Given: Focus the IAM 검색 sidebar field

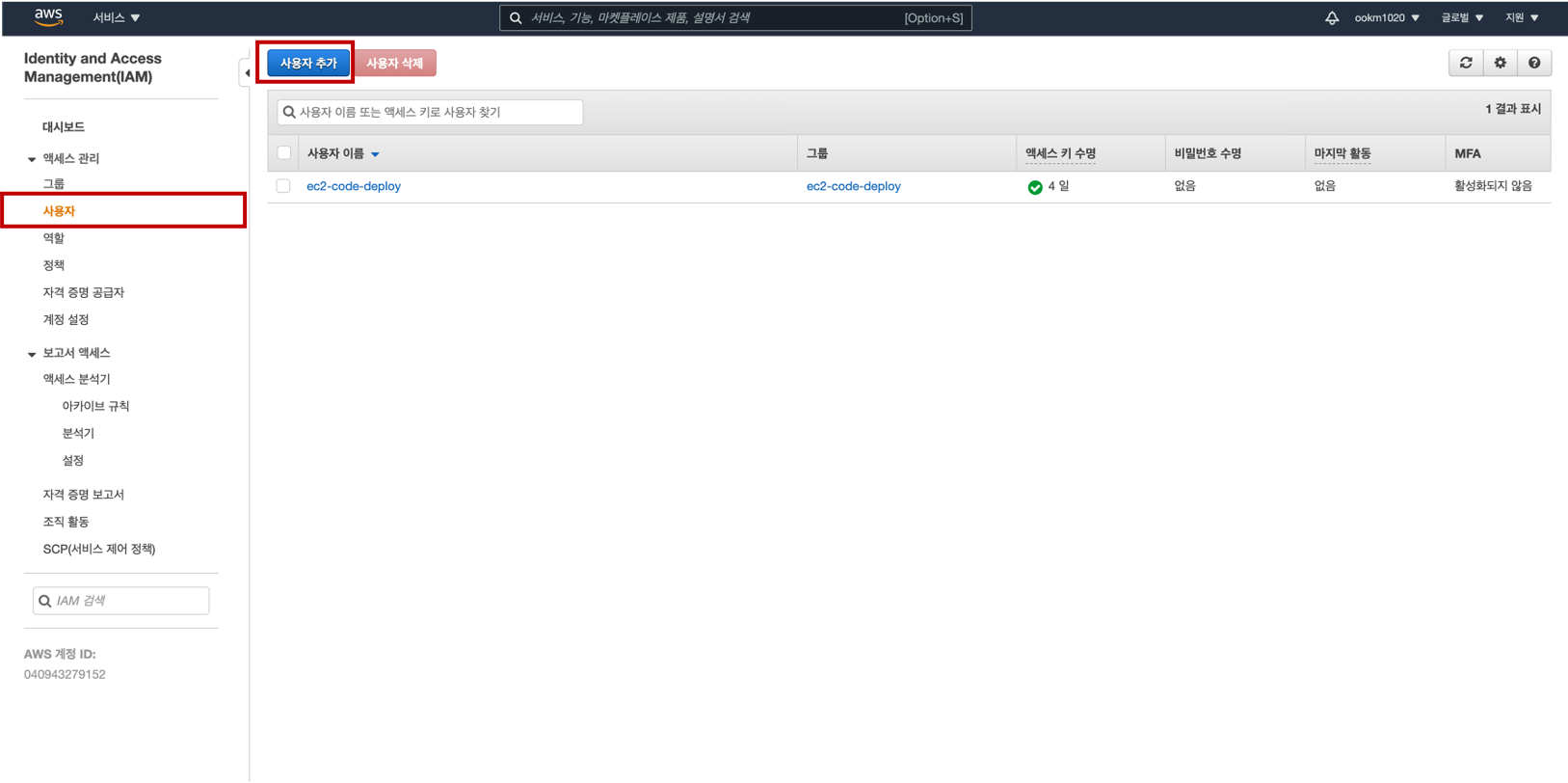Looking at the screenshot, I should [121, 601].
